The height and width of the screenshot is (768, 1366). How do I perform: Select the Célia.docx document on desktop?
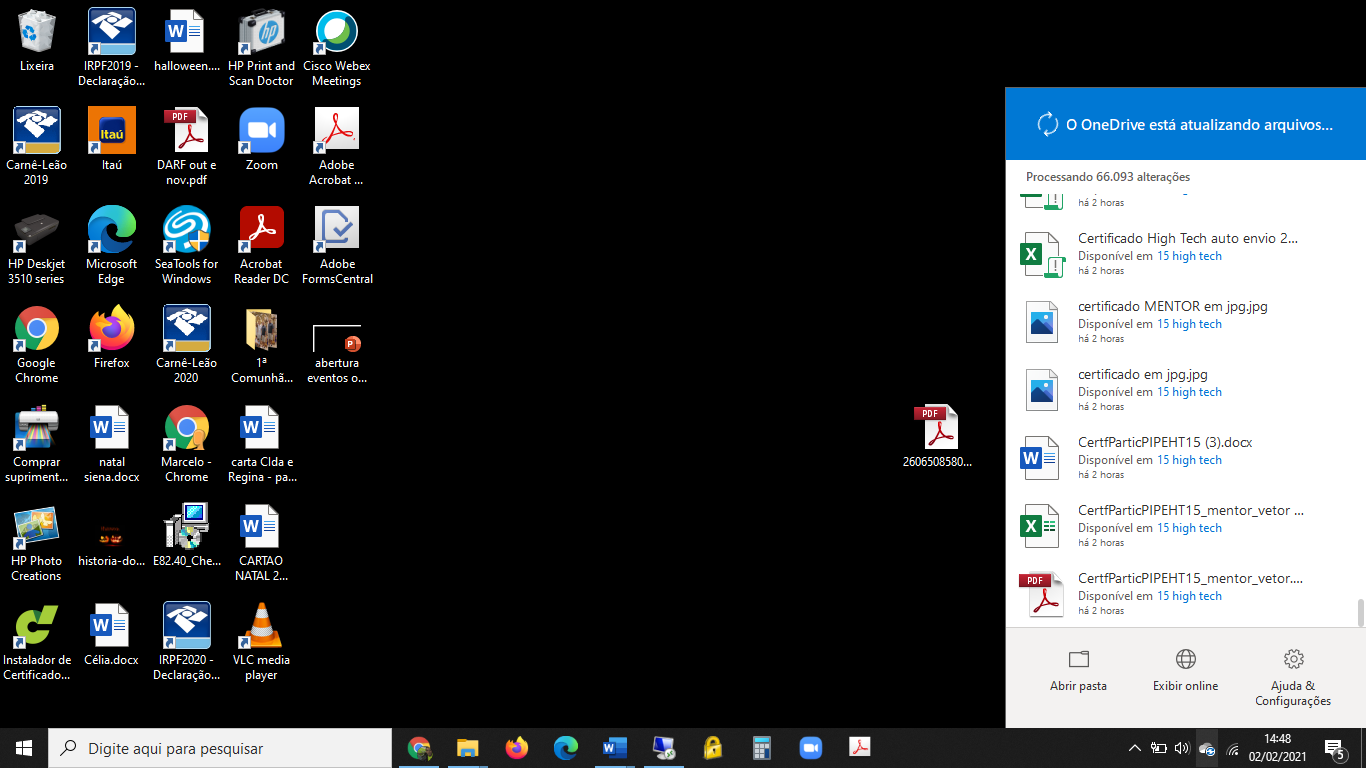pyautogui.click(x=112, y=634)
